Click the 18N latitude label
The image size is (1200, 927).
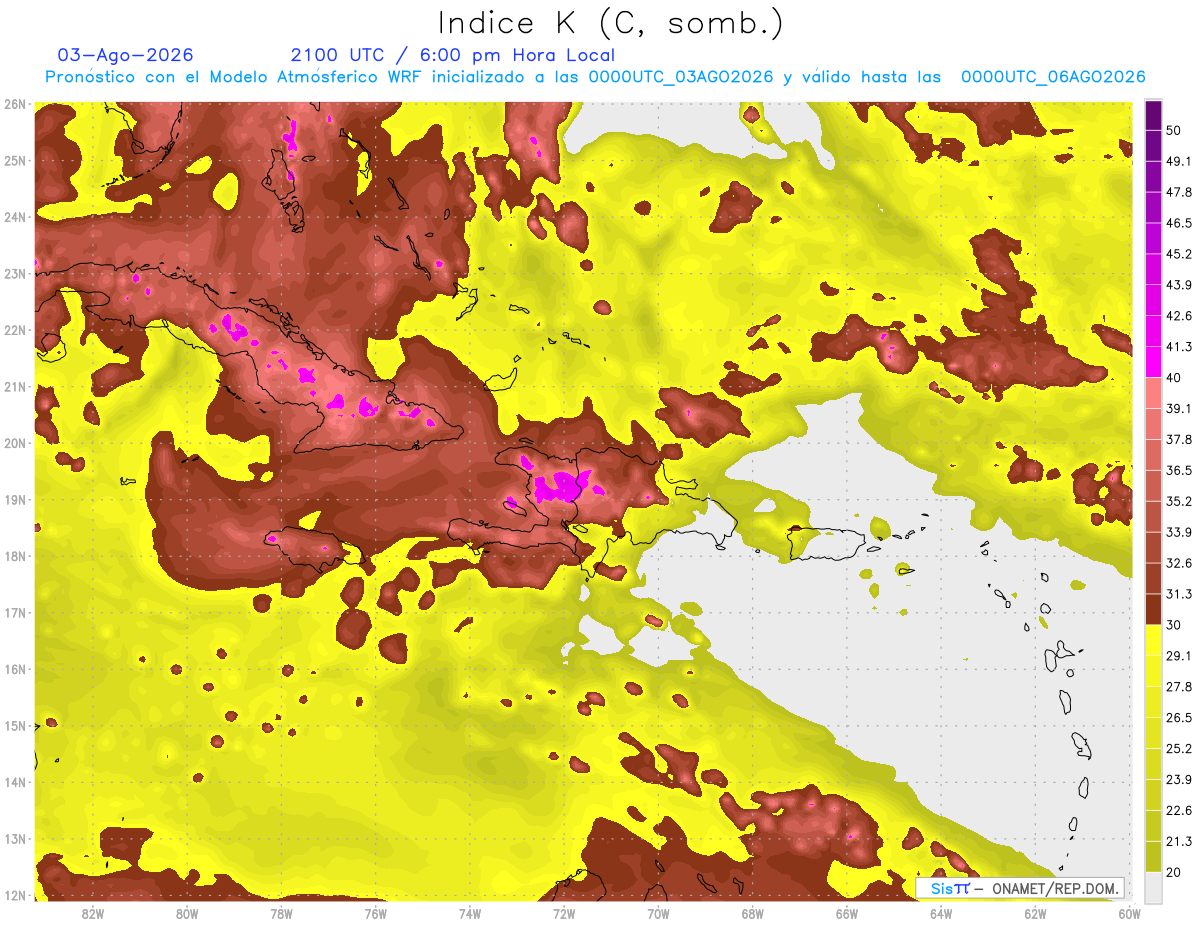[x=15, y=556]
